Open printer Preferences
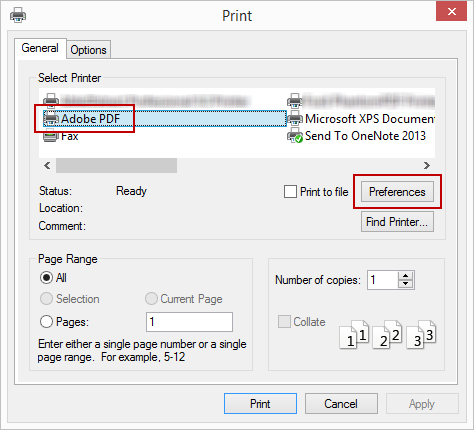Screen dimensions: 474x430 (x=397, y=192)
